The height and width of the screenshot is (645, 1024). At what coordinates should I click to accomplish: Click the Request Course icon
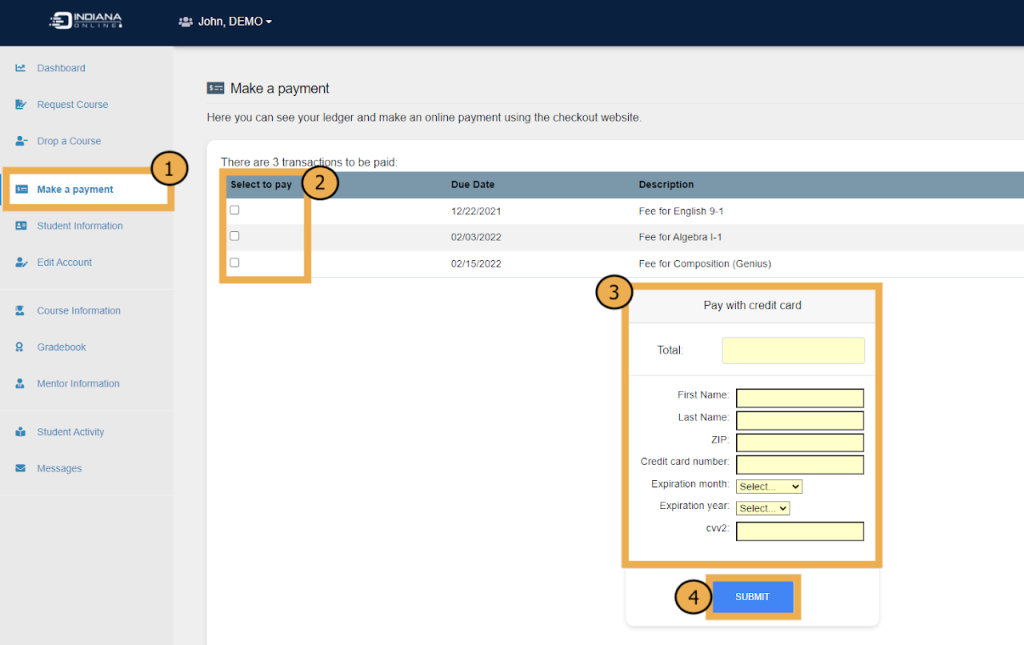pyautogui.click(x=21, y=104)
